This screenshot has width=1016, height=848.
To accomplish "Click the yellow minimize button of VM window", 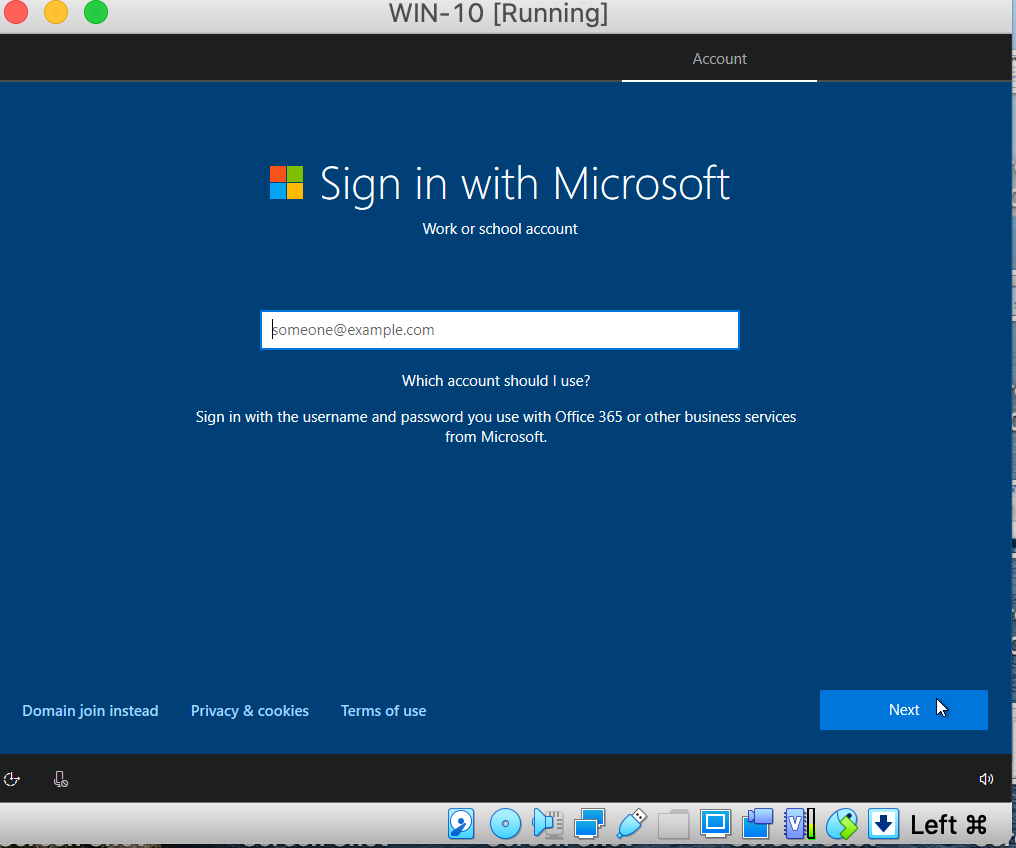I will click(x=56, y=12).
